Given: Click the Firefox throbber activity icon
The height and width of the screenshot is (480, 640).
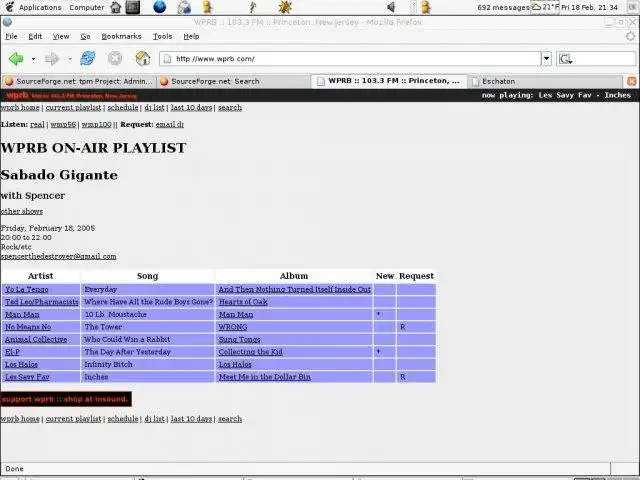Looking at the screenshot, I should 630,36.
